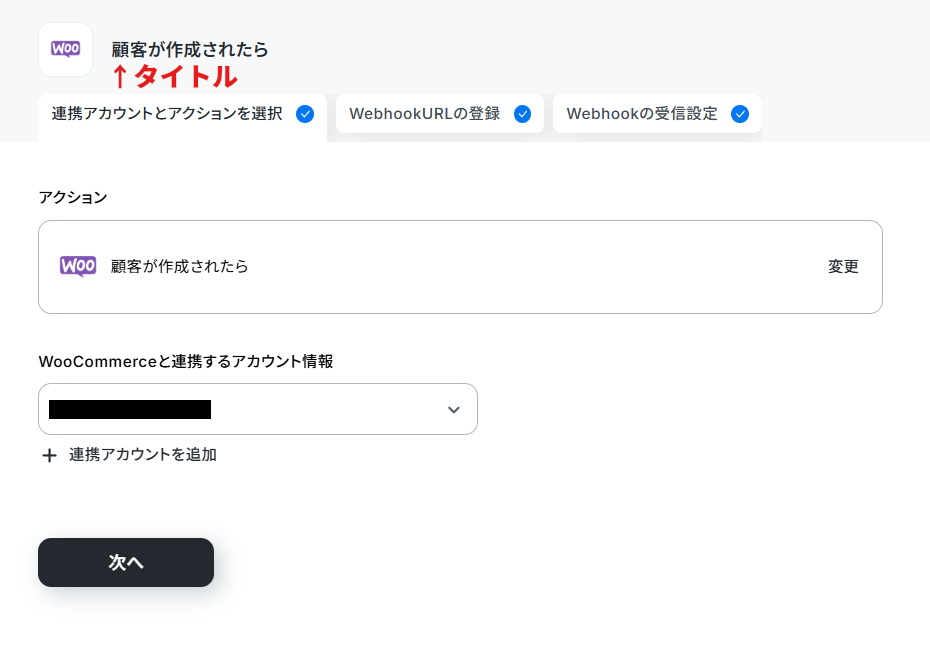Switch to the WebhookURLの登録 tab
Screen dimensions: 930x645
[x=439, y=113]
